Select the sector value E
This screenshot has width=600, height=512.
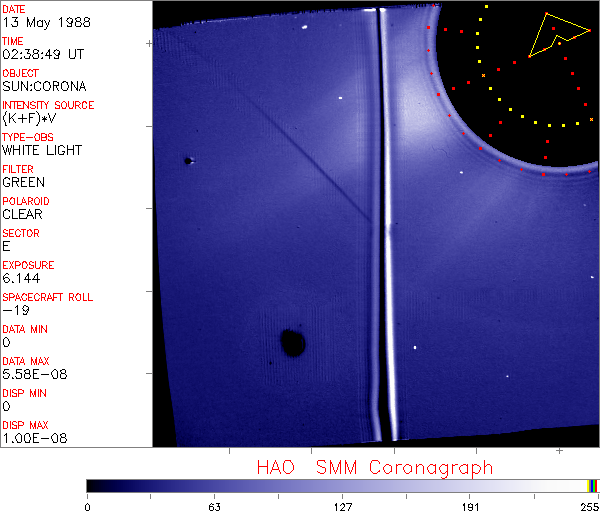point(6,246)
